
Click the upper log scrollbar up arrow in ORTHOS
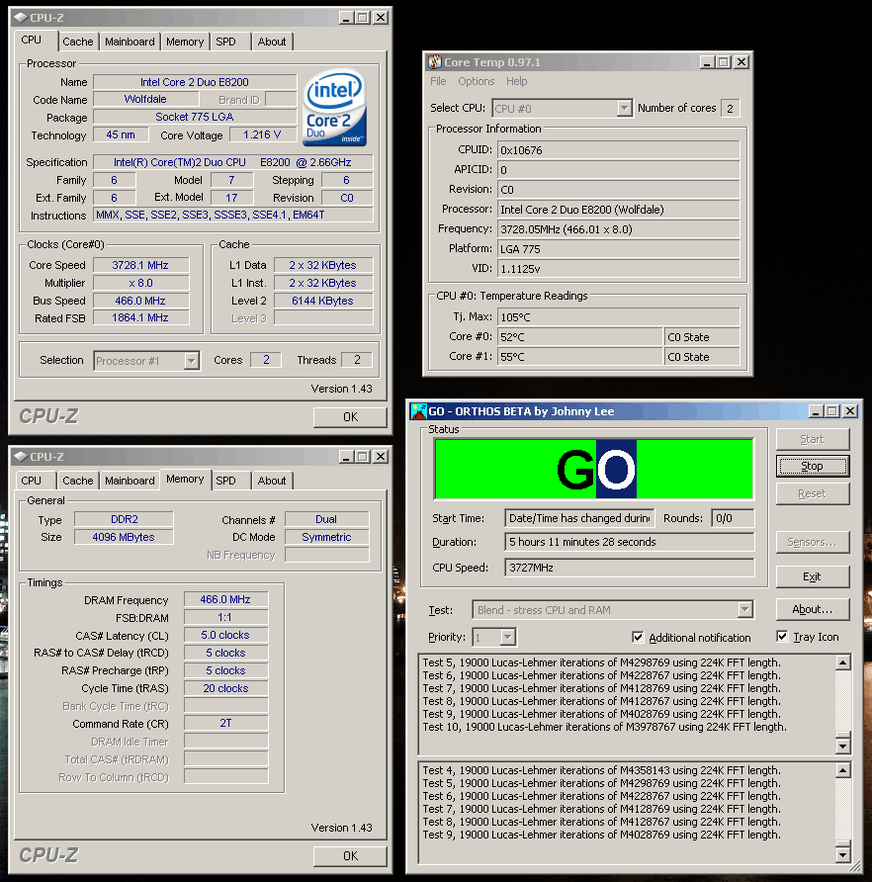tap(843, 663)
